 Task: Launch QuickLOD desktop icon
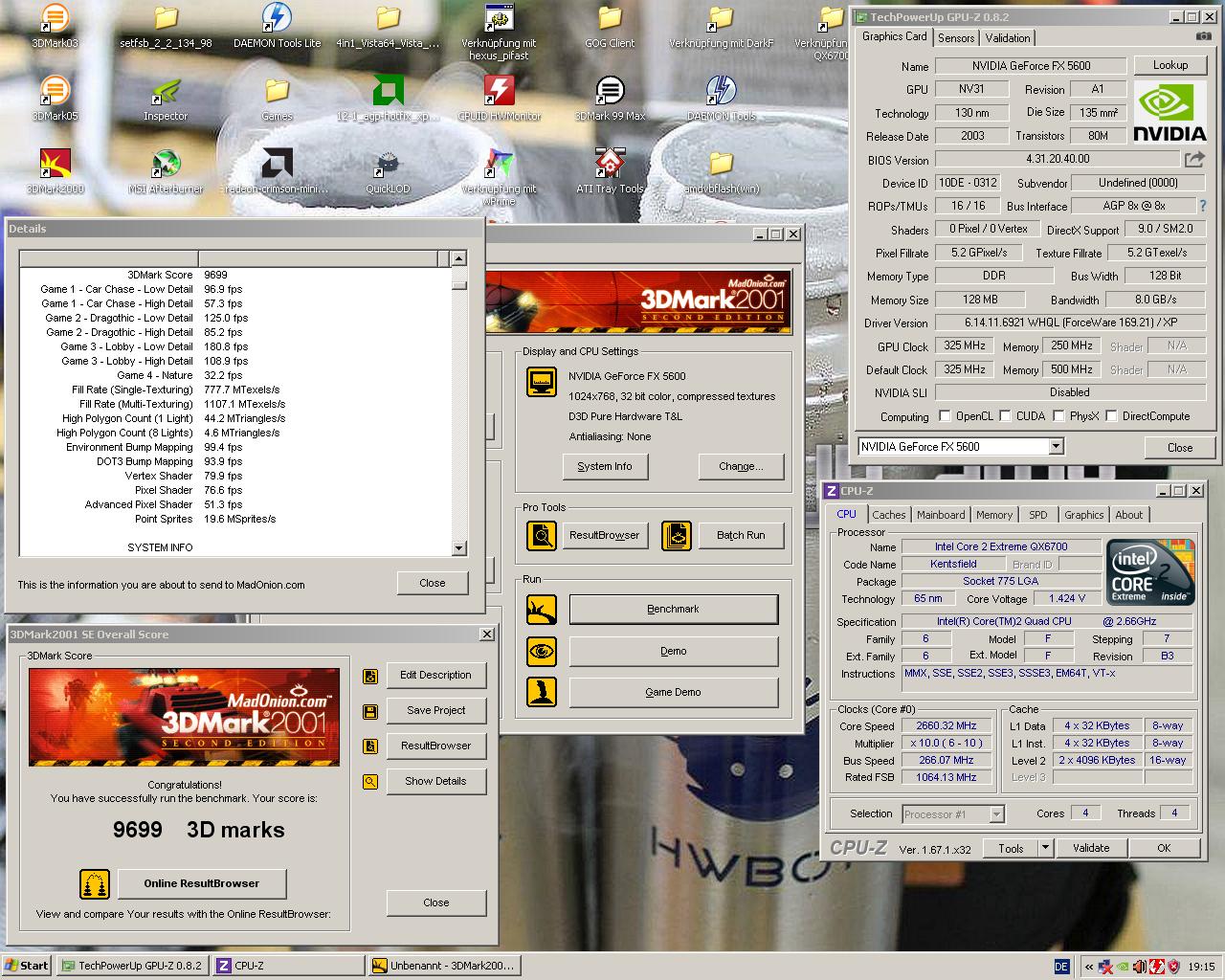(388, 164)
